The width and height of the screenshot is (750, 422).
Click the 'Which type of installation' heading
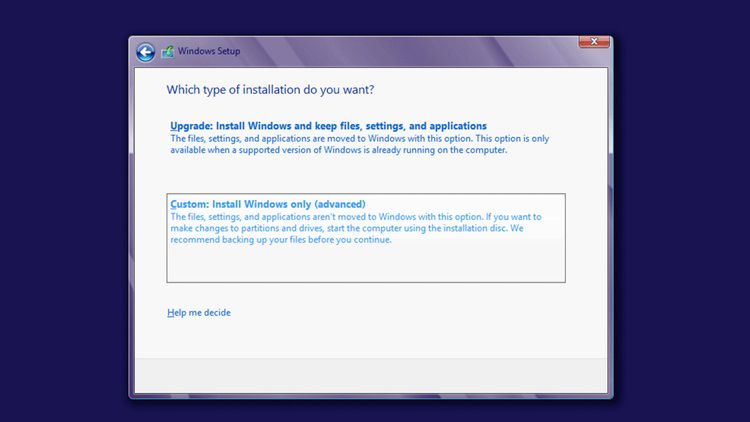point(270,90)
